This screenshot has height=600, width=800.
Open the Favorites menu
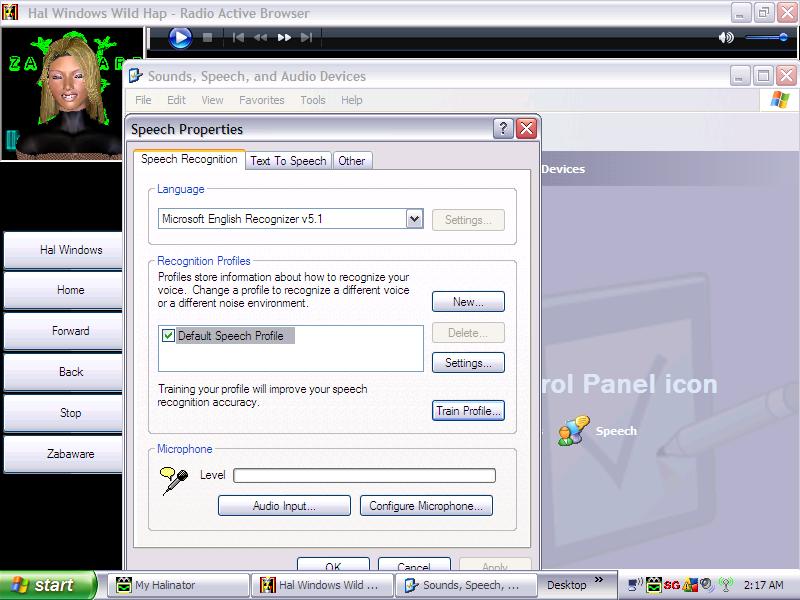[262, 100]
